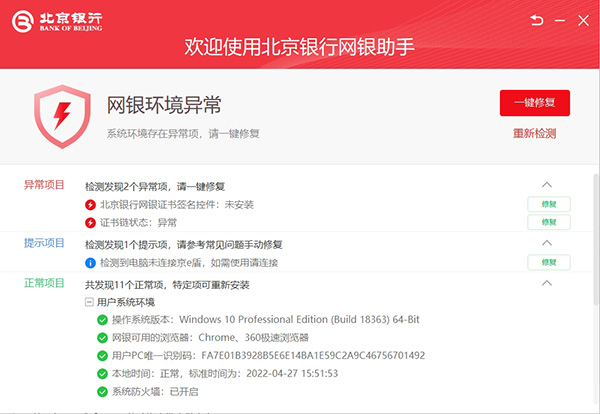
Task: Click blue info icon beside 京e盾 notice
Action: pyautogui.click(x=90, y=263)
